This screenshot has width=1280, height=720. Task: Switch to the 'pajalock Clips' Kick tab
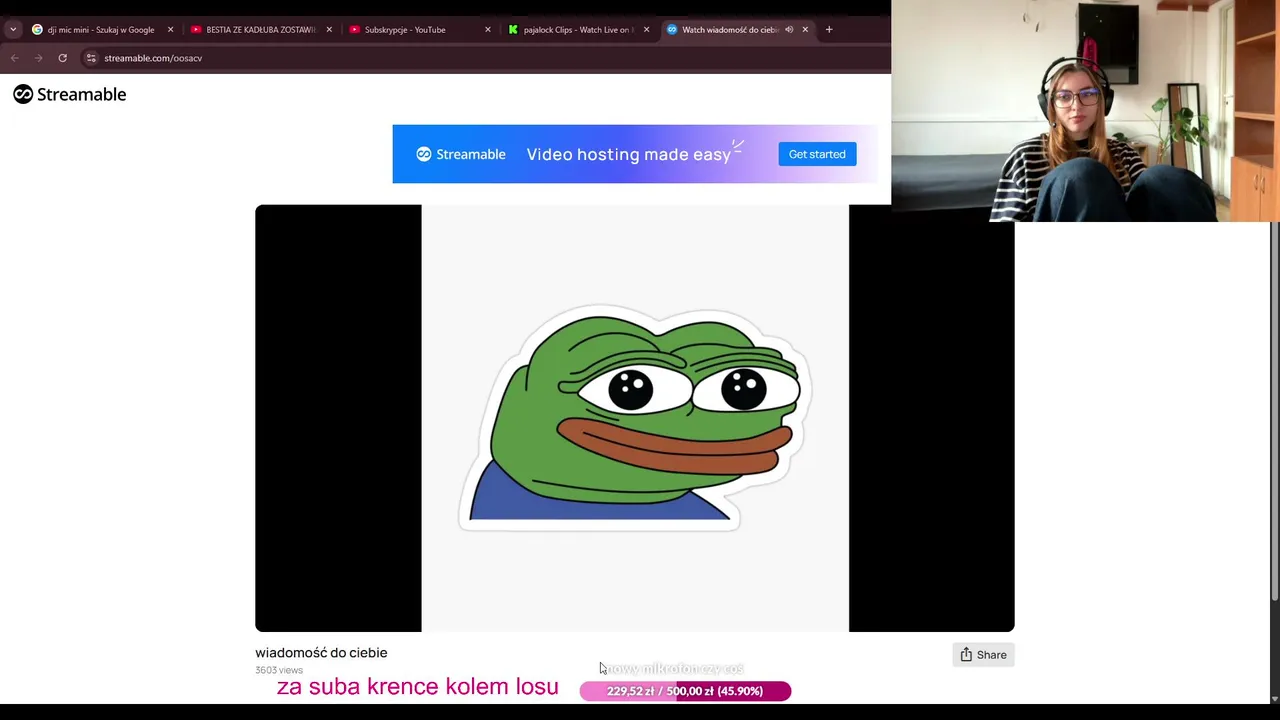pos(577,30)
